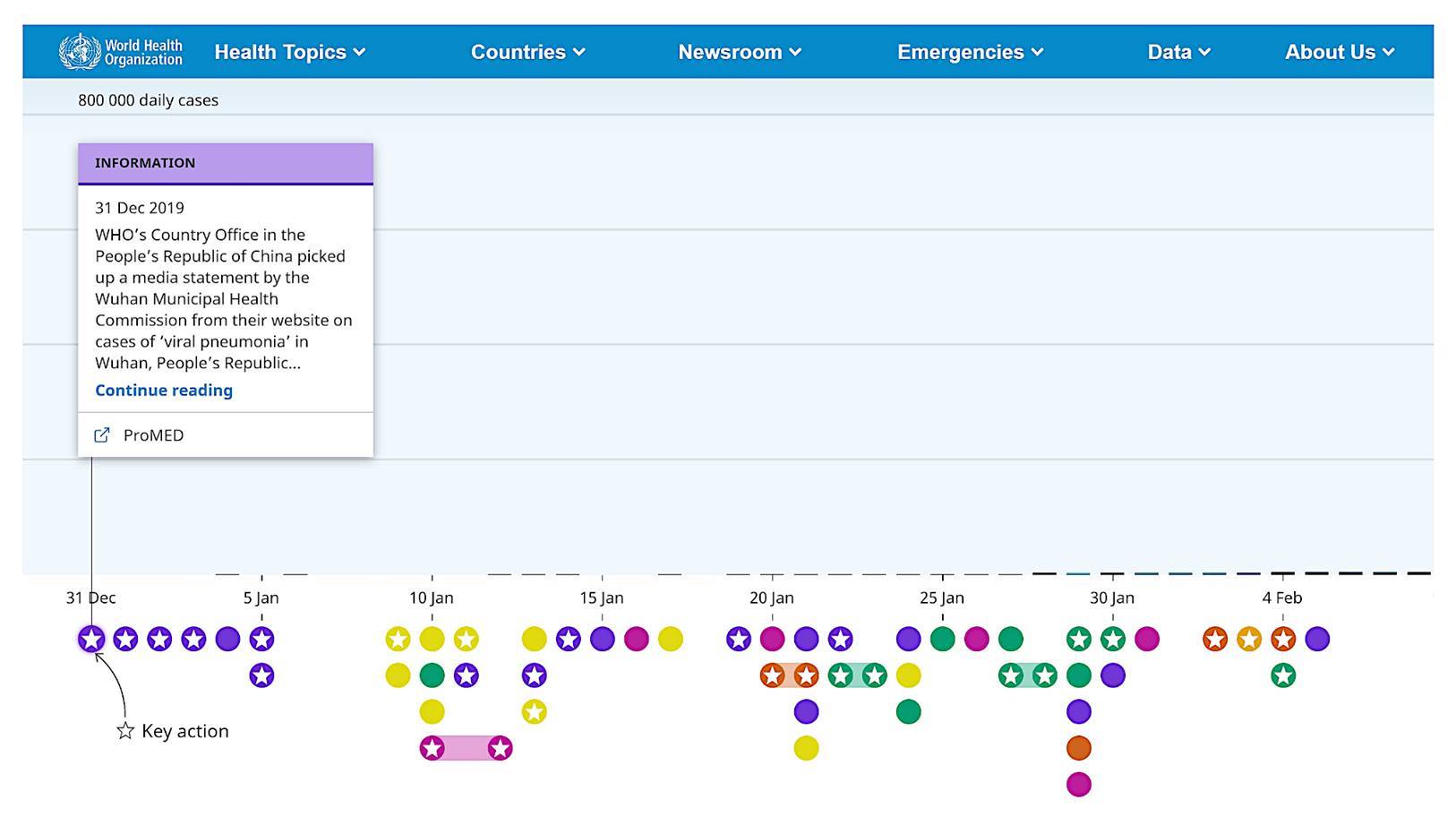The height and width of the screenshot is (817, 1456).
Task: Select the bottom magenta dot under 29 Jan
Action: (x=1078, y=785)
